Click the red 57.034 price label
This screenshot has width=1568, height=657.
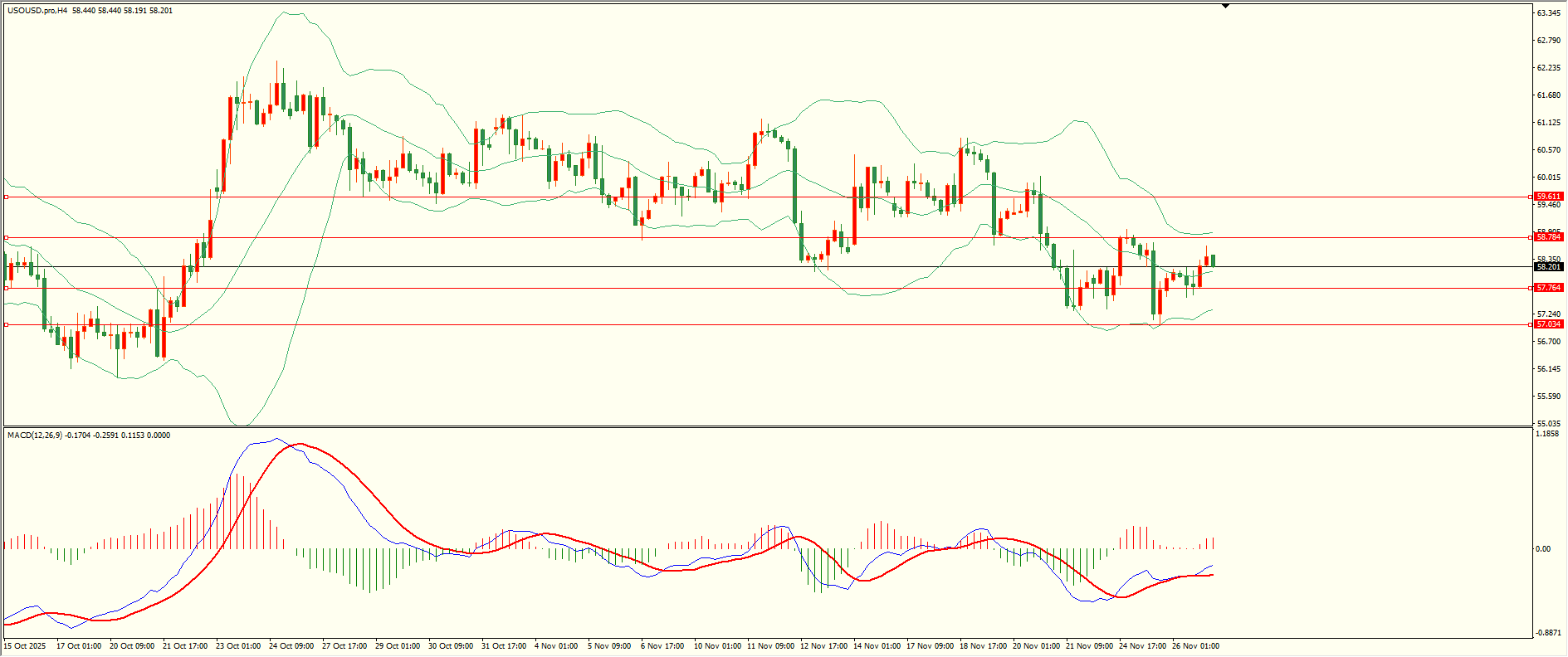click(x=1548, y=324)
